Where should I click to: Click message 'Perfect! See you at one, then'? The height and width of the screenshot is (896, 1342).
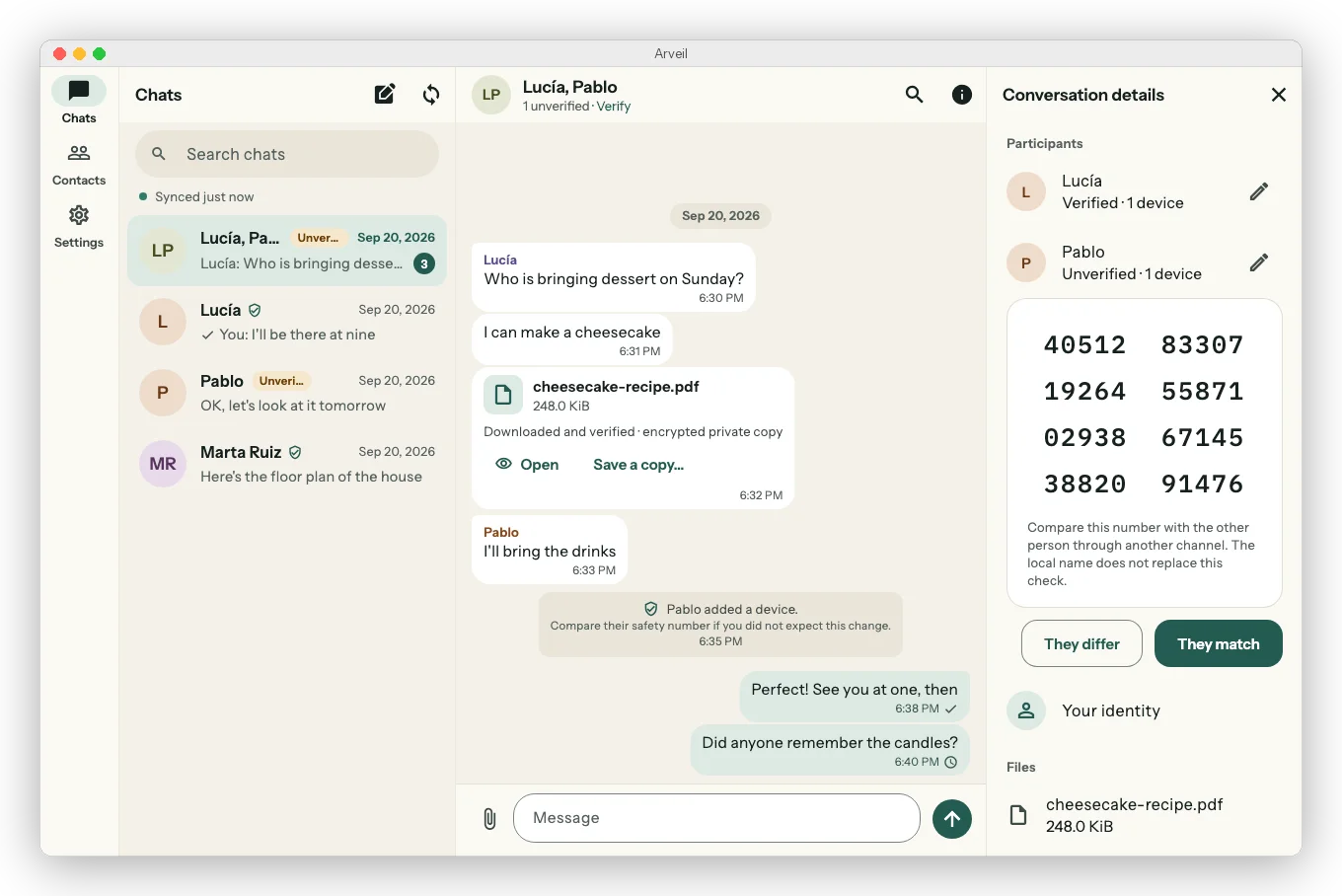click(855, 698)
